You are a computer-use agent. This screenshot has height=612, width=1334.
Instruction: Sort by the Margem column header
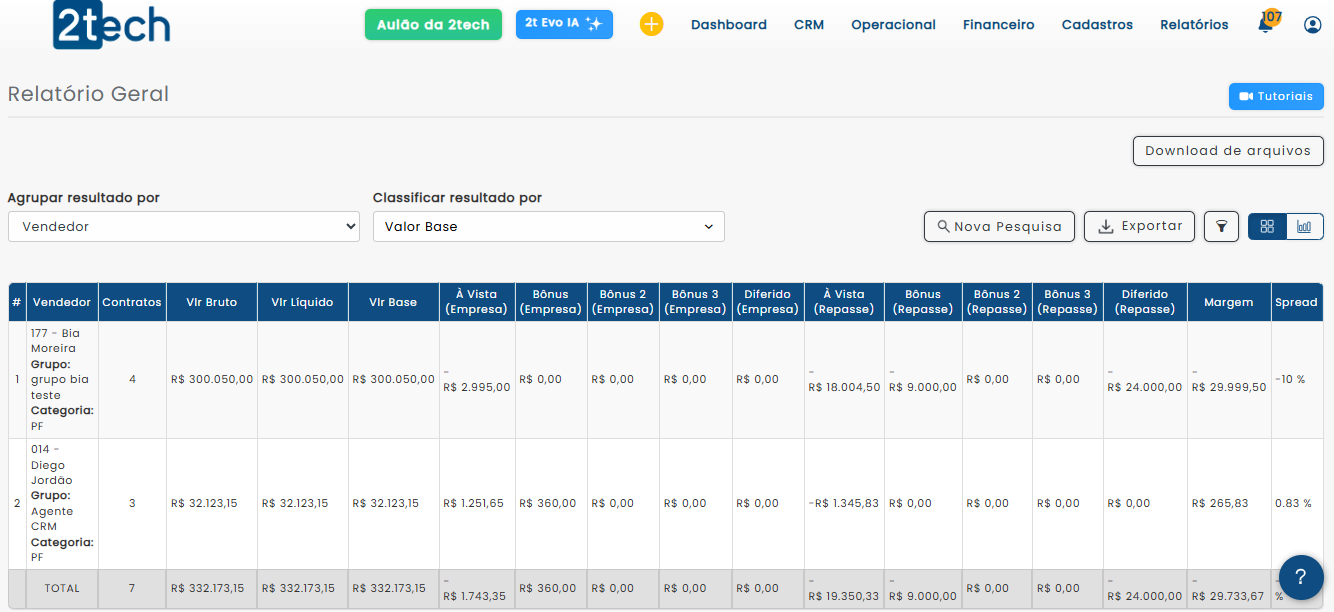coord(1228,302)
